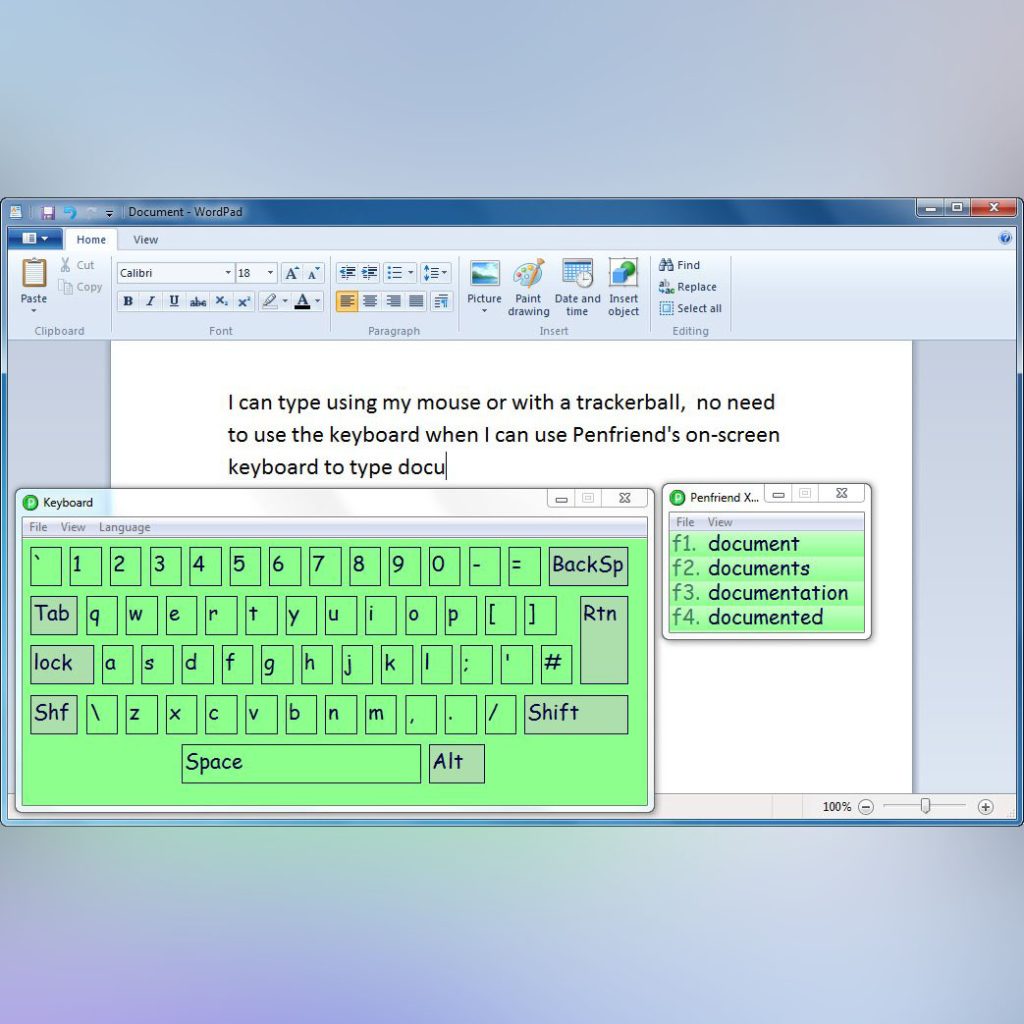Apply text highlight color
This screenshot has height=1024, width=1024.
pos(269,301)
